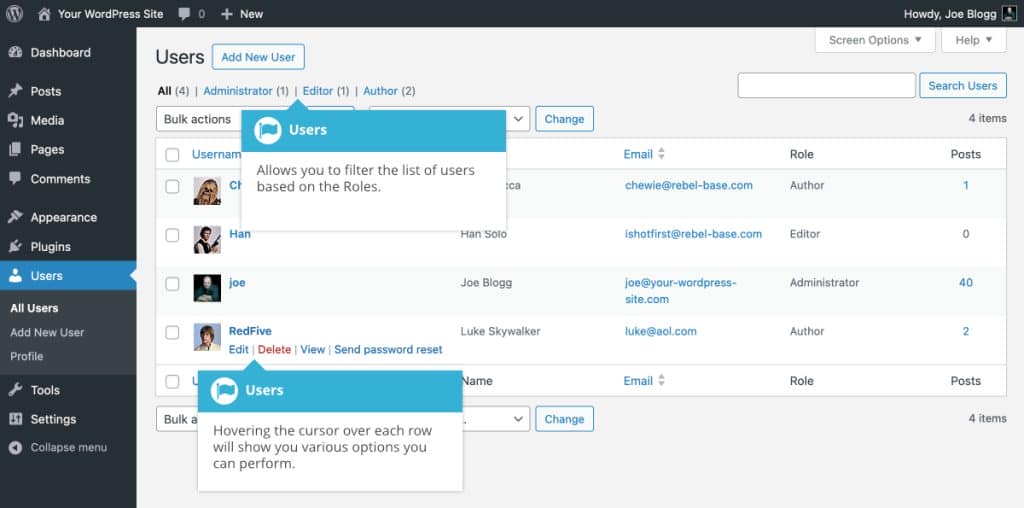Screen dimensions: 1024x508
Task: Open Settings in the sidebar menu
Action: pyautogui.click(x=53, y=419)
